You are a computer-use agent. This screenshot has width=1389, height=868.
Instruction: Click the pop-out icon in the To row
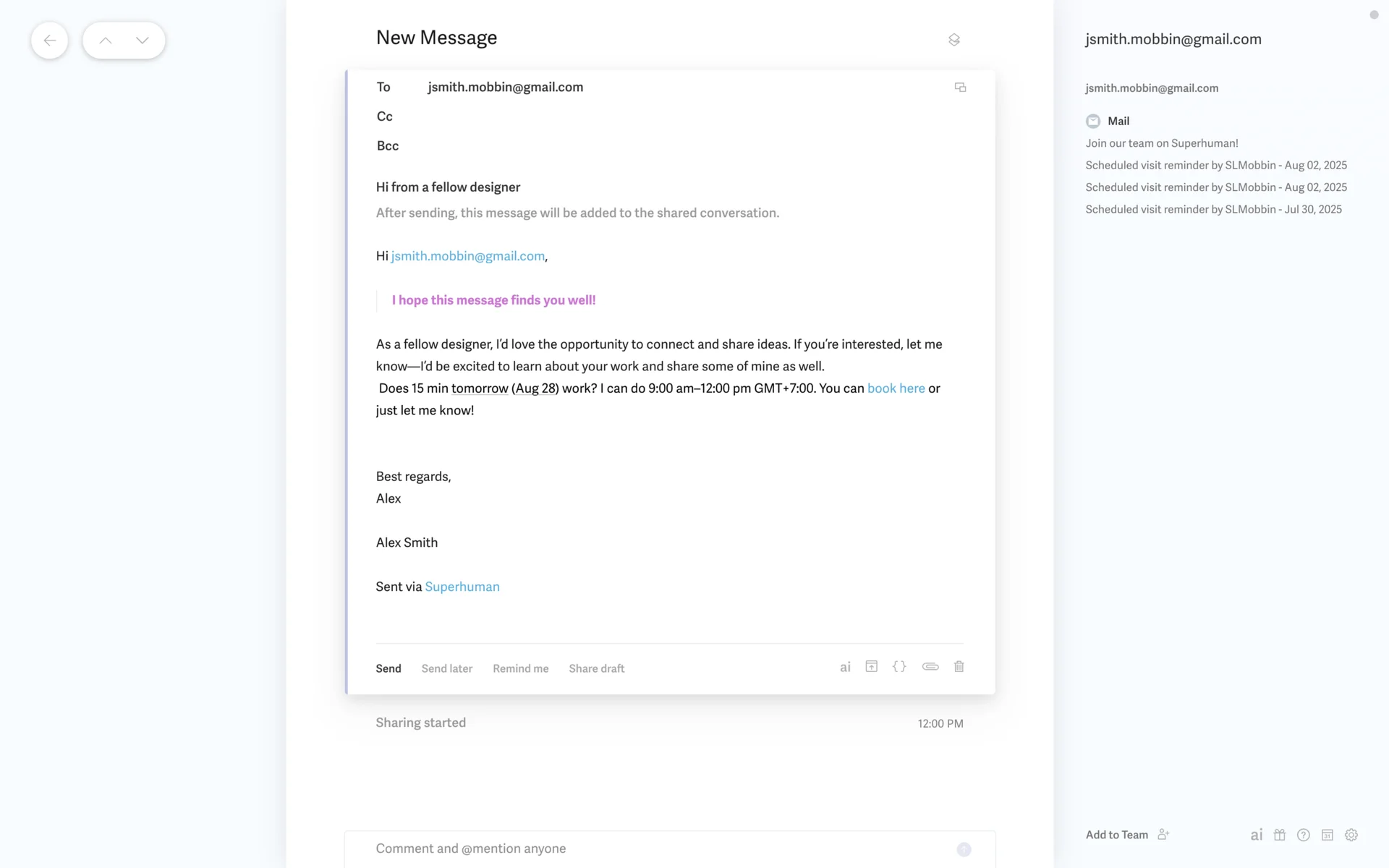(960, 88)
